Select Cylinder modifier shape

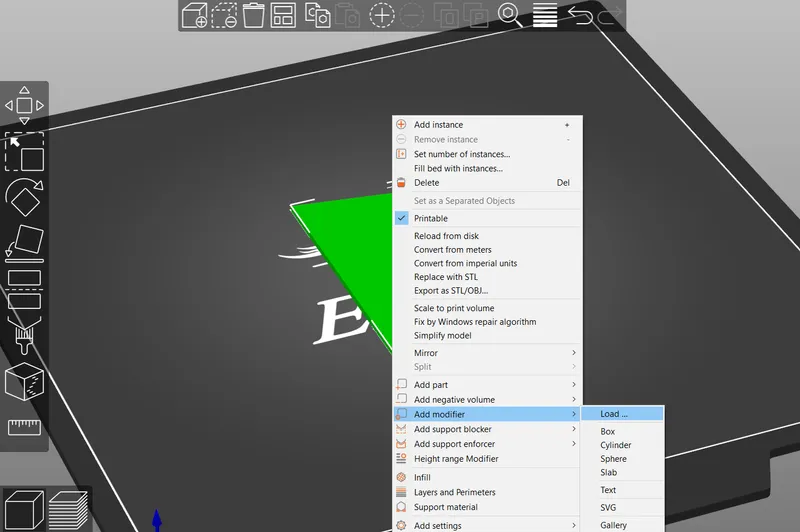(622, 445)
